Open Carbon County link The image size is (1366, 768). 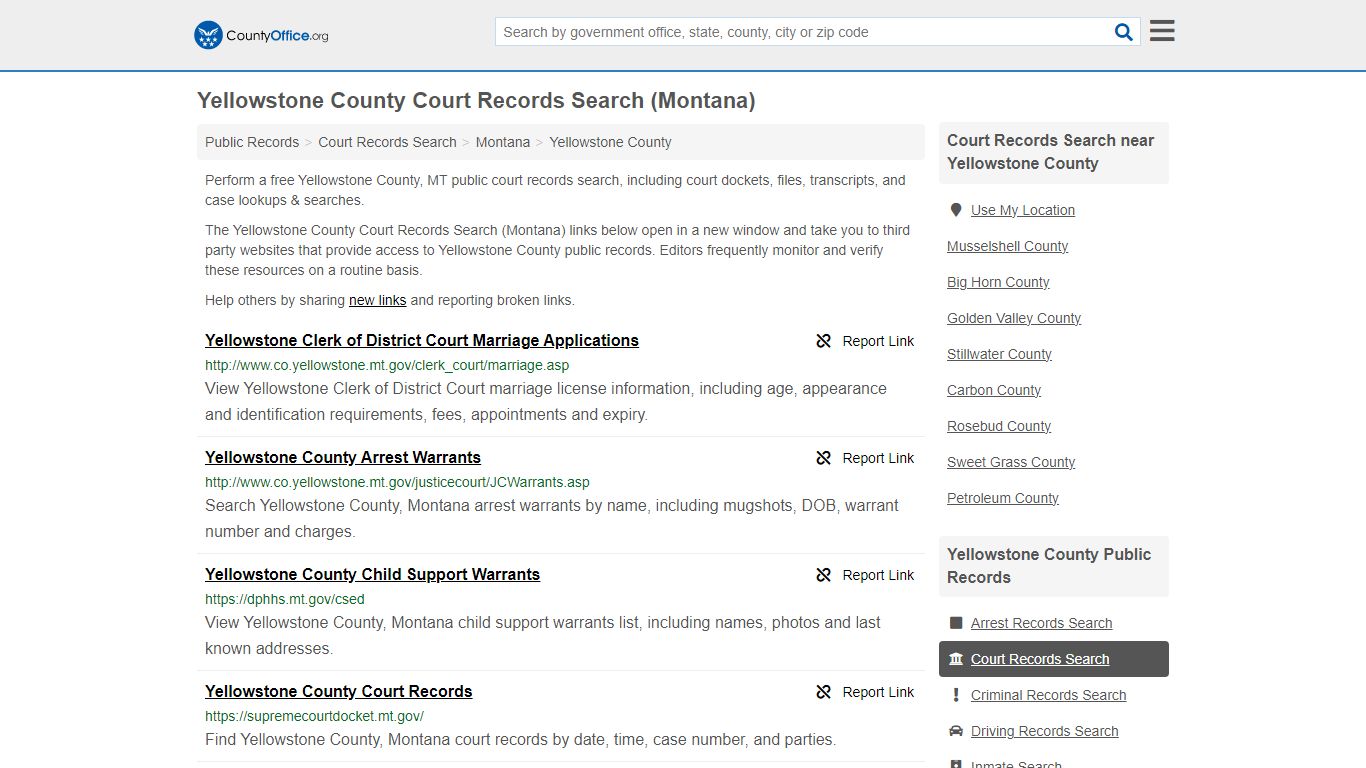(x=994, y=390)
